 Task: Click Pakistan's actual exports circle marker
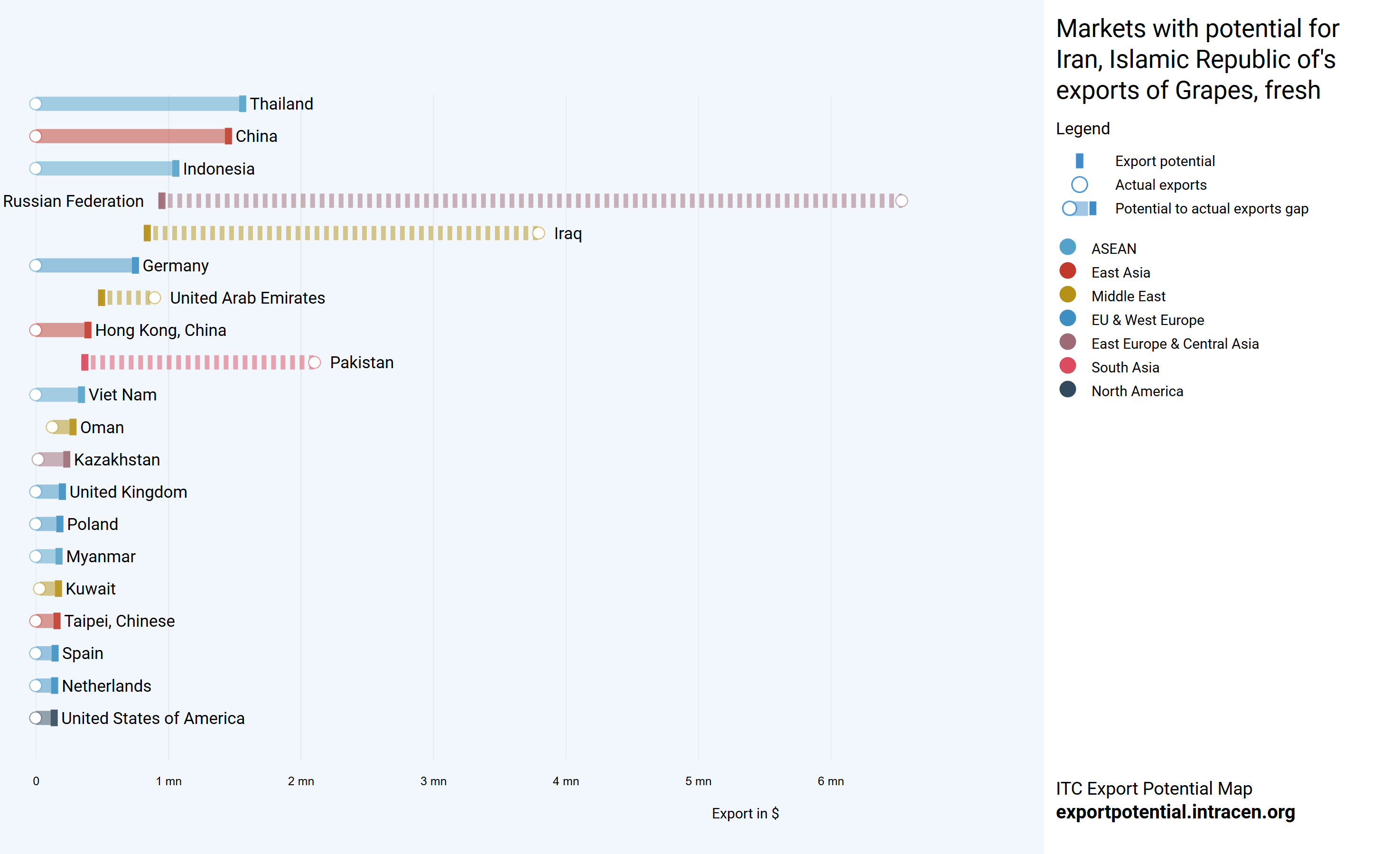[x=314, y=362]
